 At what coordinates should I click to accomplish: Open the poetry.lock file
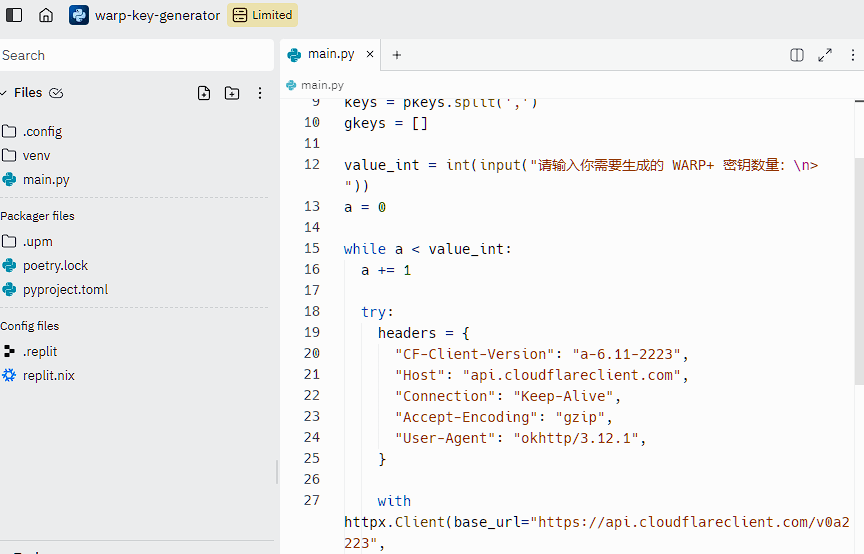click(55, 265)
